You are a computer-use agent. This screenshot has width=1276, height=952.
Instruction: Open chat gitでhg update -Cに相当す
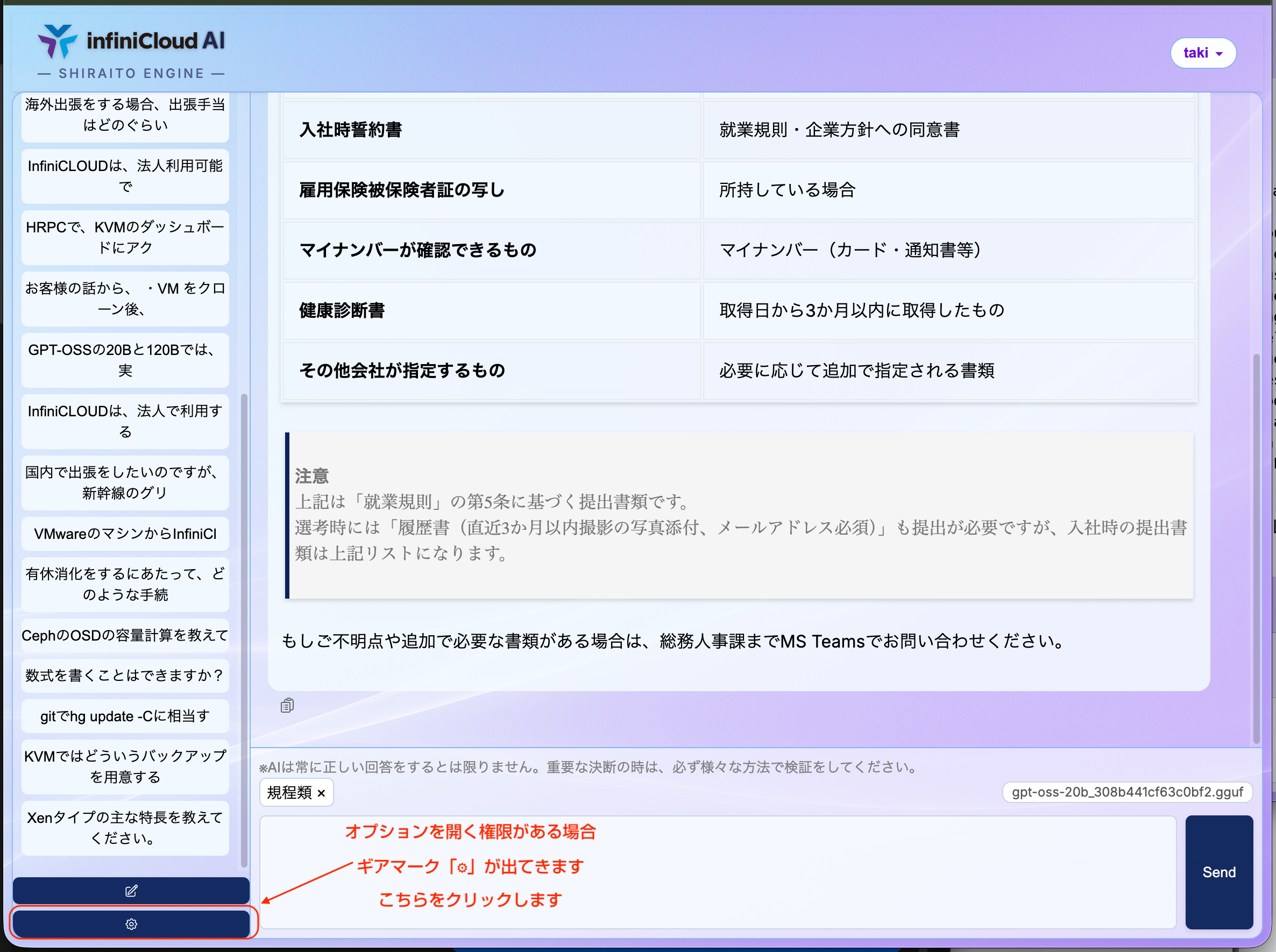(x=125, y=716)
